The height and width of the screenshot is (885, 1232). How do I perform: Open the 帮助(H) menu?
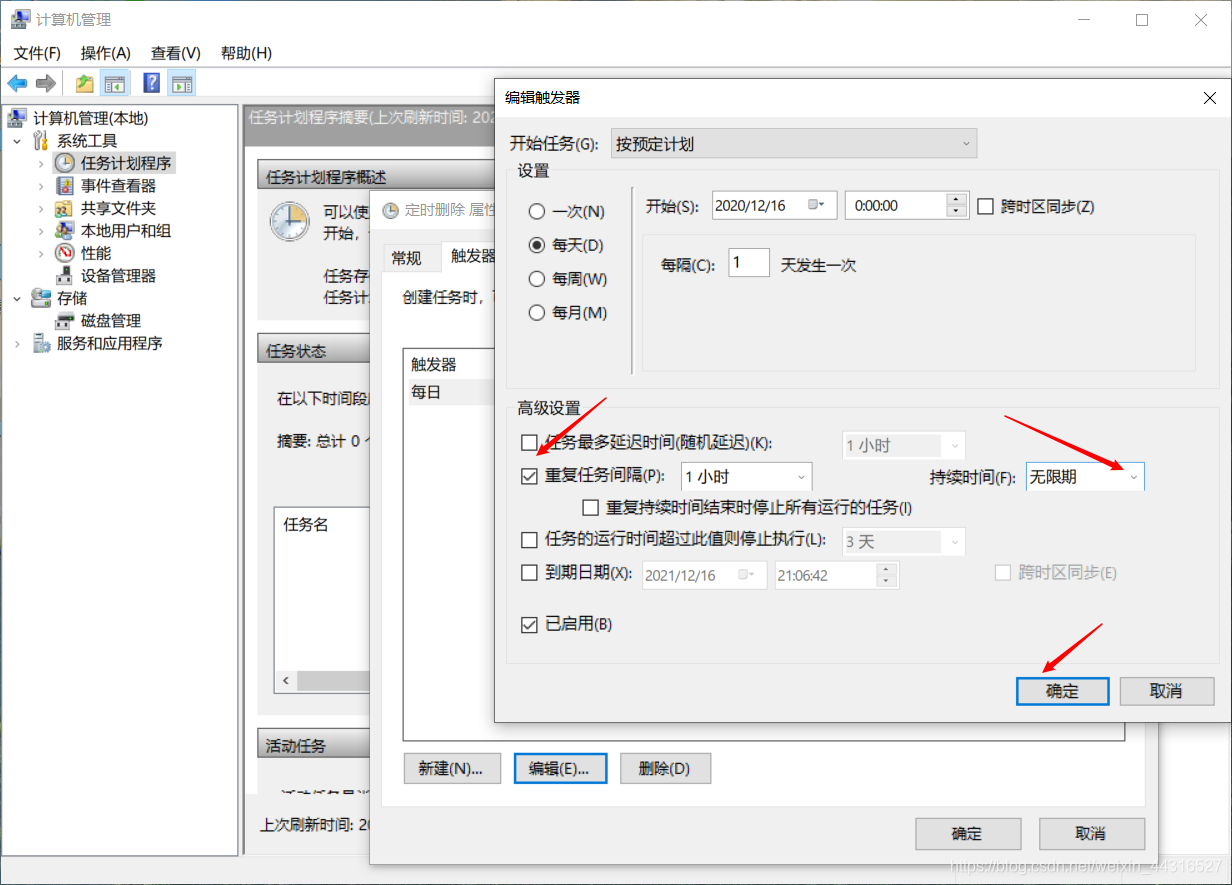246,53
